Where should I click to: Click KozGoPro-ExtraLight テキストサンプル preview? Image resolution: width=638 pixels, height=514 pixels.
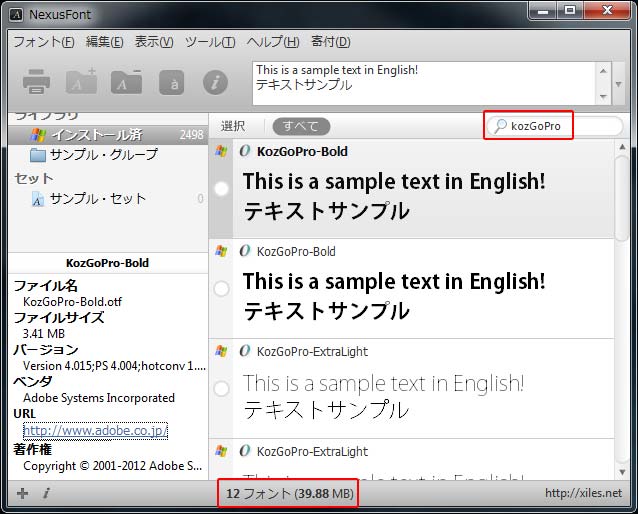tap(326, 409)
